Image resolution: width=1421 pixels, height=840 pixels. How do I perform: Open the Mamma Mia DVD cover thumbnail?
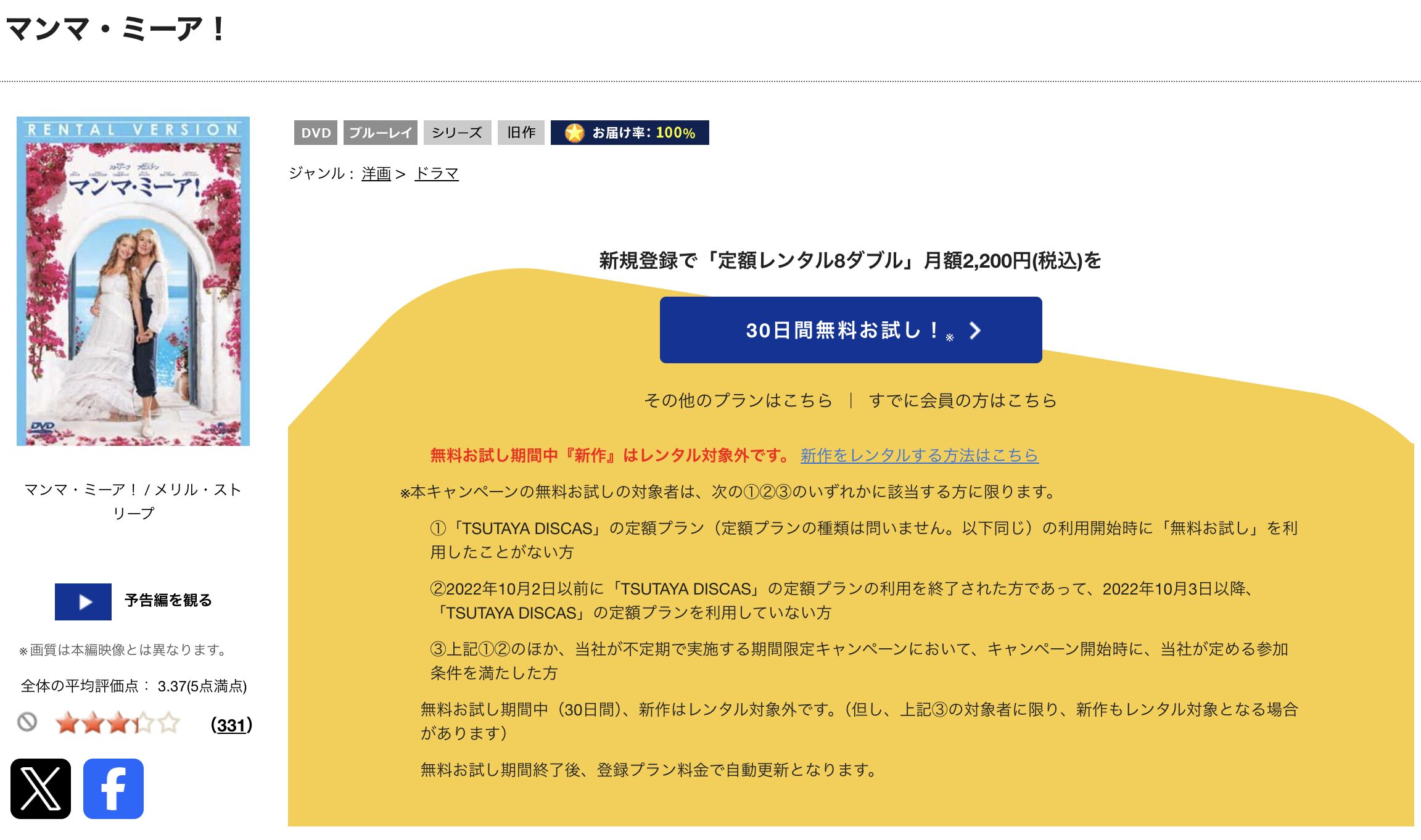133,281
